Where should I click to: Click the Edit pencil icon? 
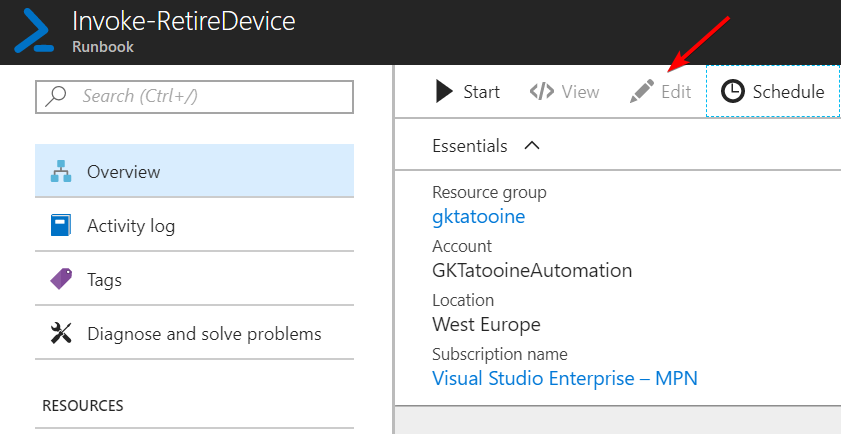(642, 91)
